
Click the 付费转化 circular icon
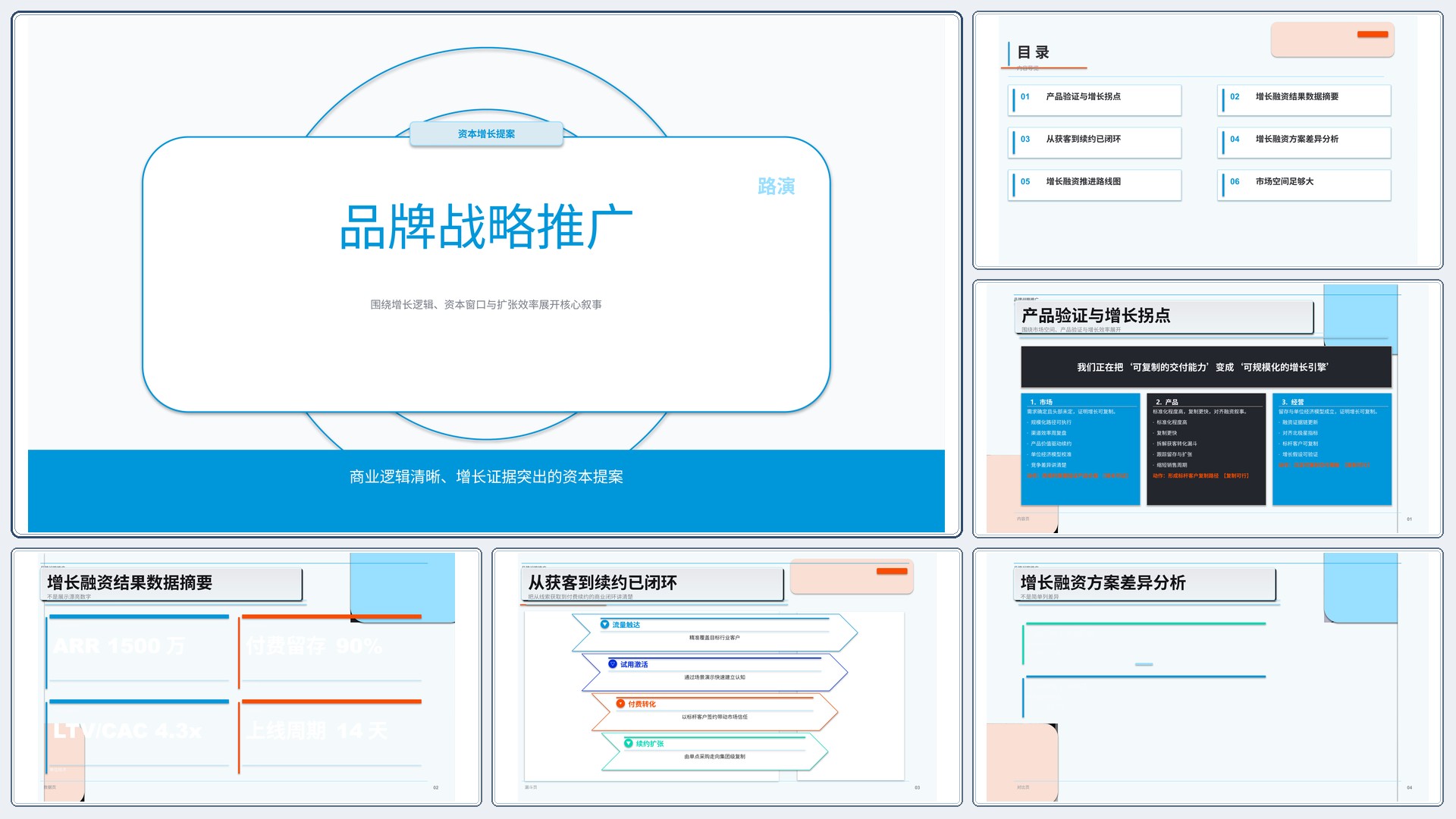click(620, 704)
